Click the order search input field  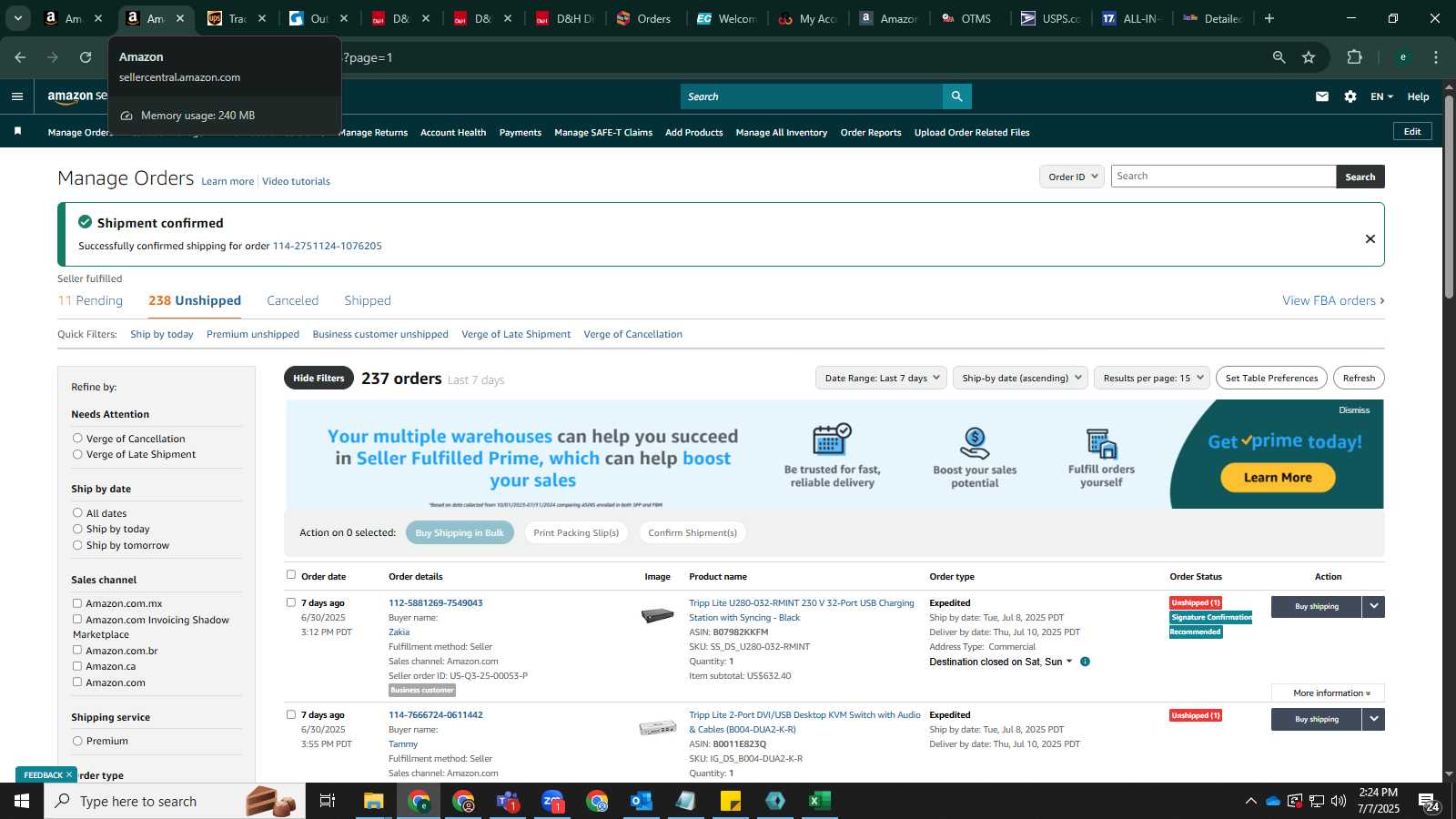pos(1223,177)
